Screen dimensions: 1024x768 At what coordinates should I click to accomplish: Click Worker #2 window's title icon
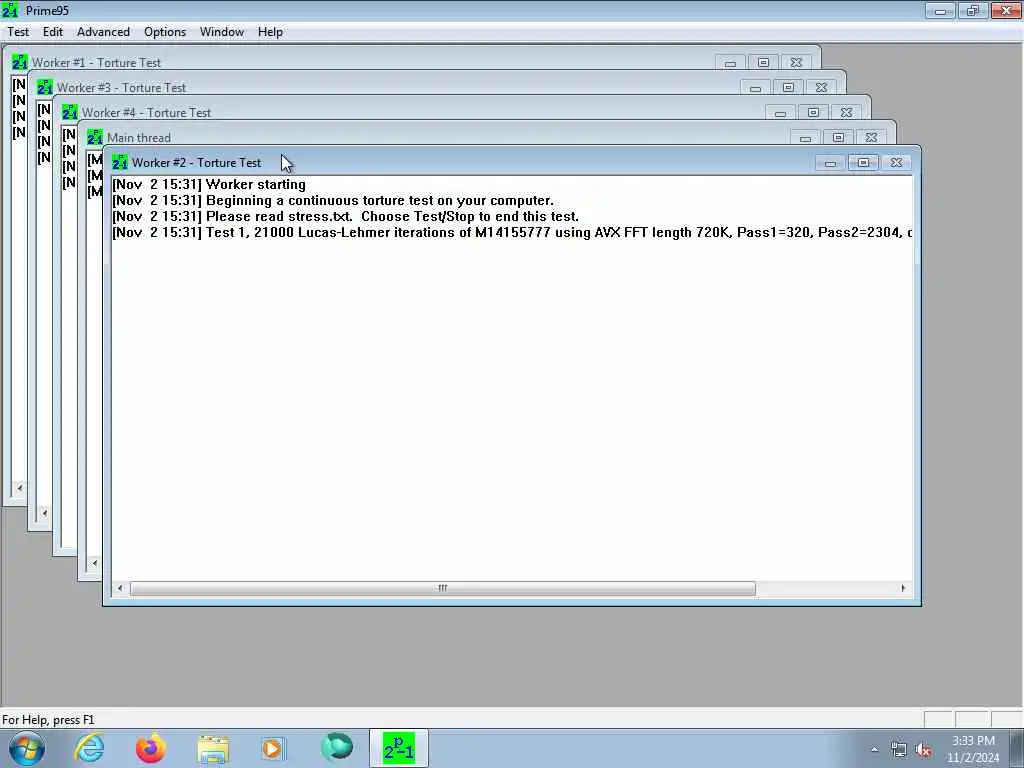pos(120,163)
